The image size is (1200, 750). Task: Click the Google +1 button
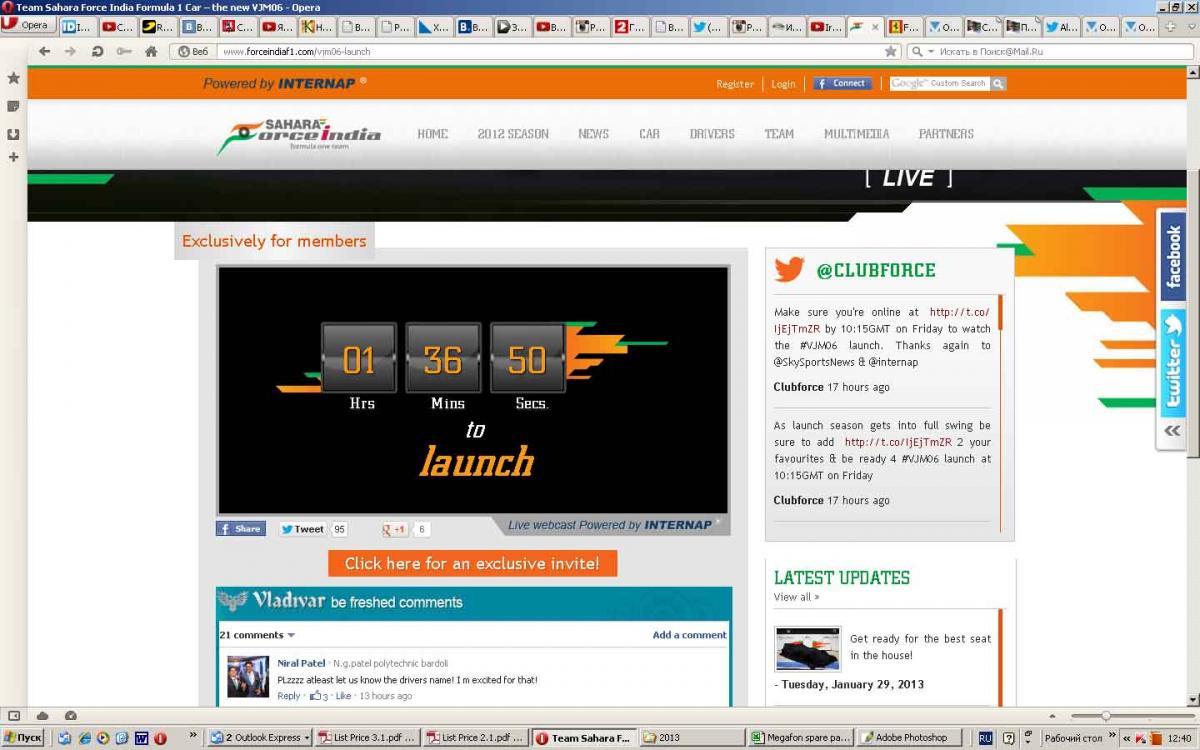(395, 529)
